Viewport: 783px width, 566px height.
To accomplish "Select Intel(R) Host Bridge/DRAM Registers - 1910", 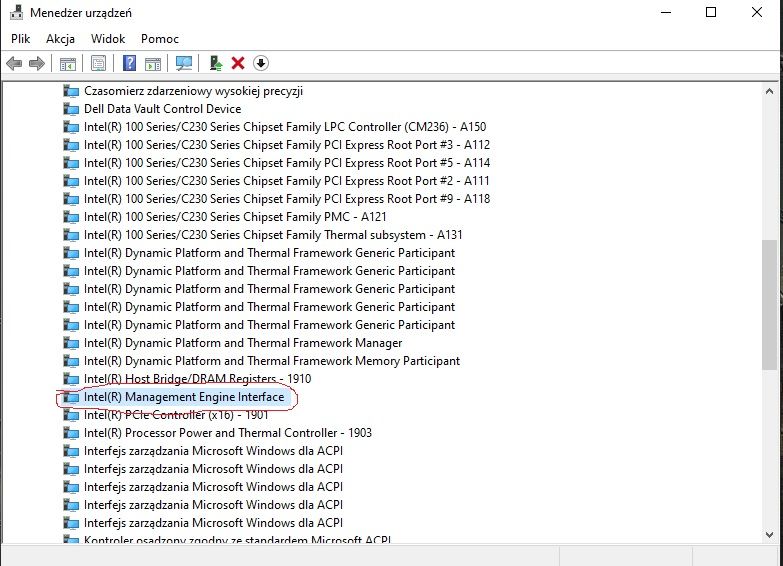I will click(197, 379).
